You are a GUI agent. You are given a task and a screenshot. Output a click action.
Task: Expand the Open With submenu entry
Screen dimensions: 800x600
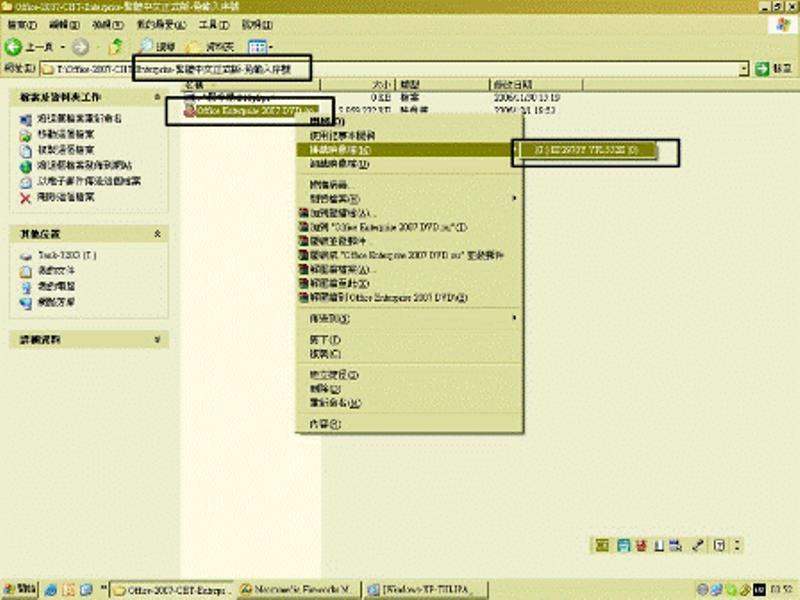click(x=410, y=198)
